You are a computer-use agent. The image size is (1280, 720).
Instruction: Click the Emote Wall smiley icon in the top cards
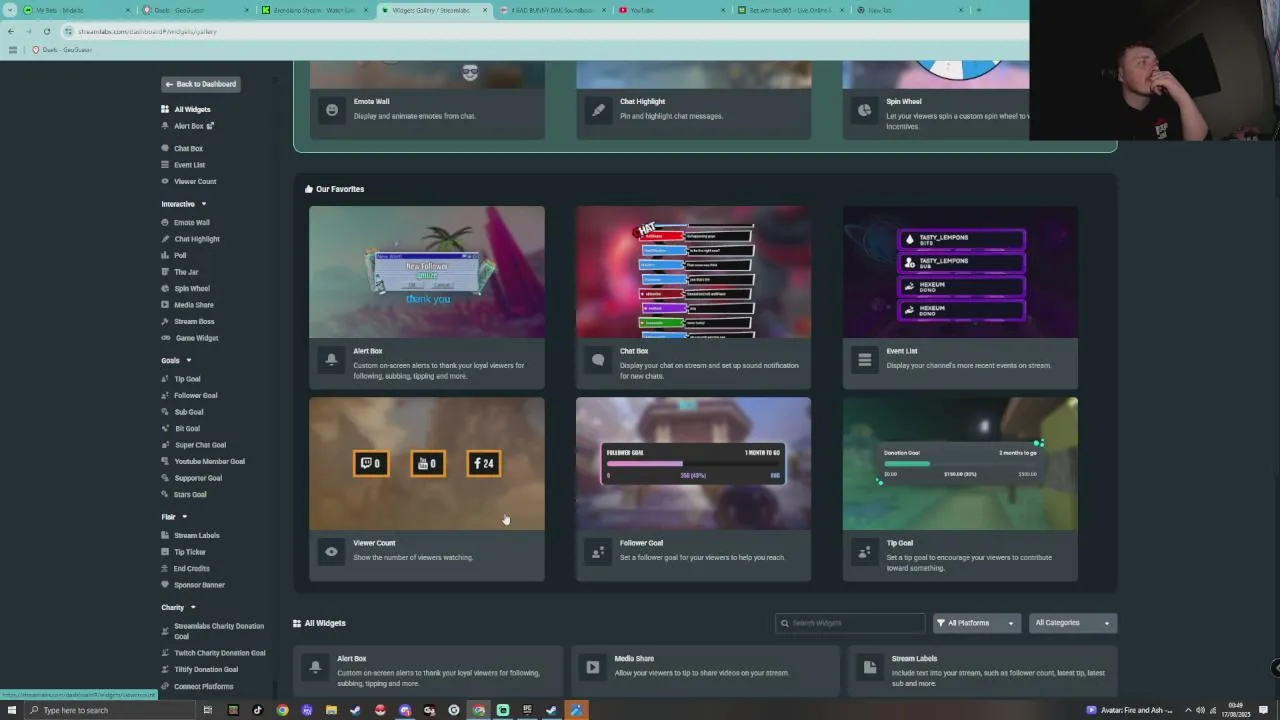point(331,109)
